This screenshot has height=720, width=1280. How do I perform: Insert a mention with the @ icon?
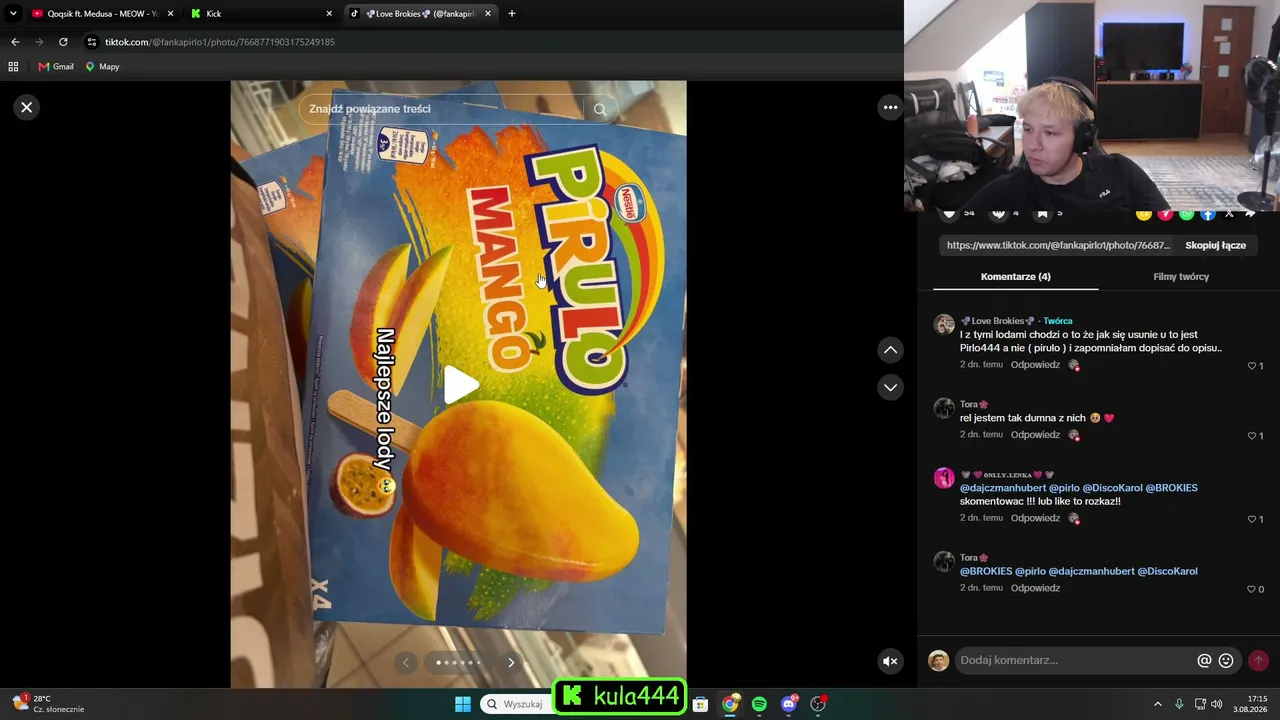(x=1204, y=660)
